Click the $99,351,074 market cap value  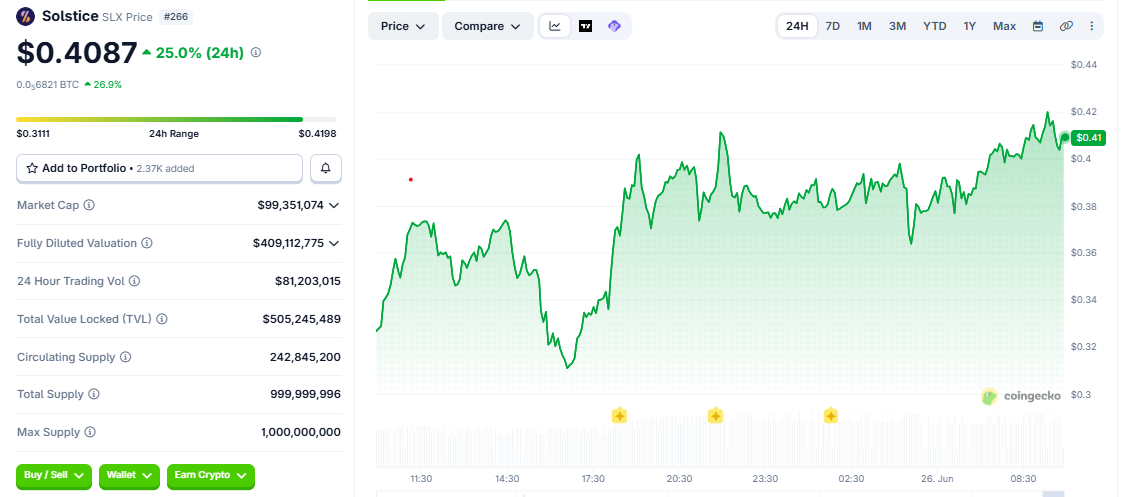click(291, 205)
